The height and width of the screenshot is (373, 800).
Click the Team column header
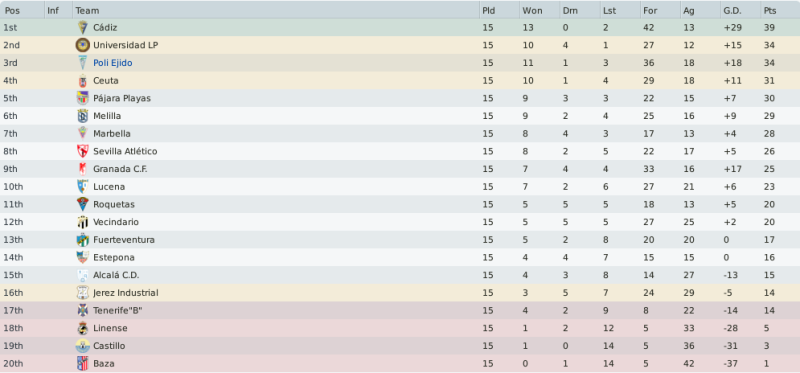(x=276, y=10)
